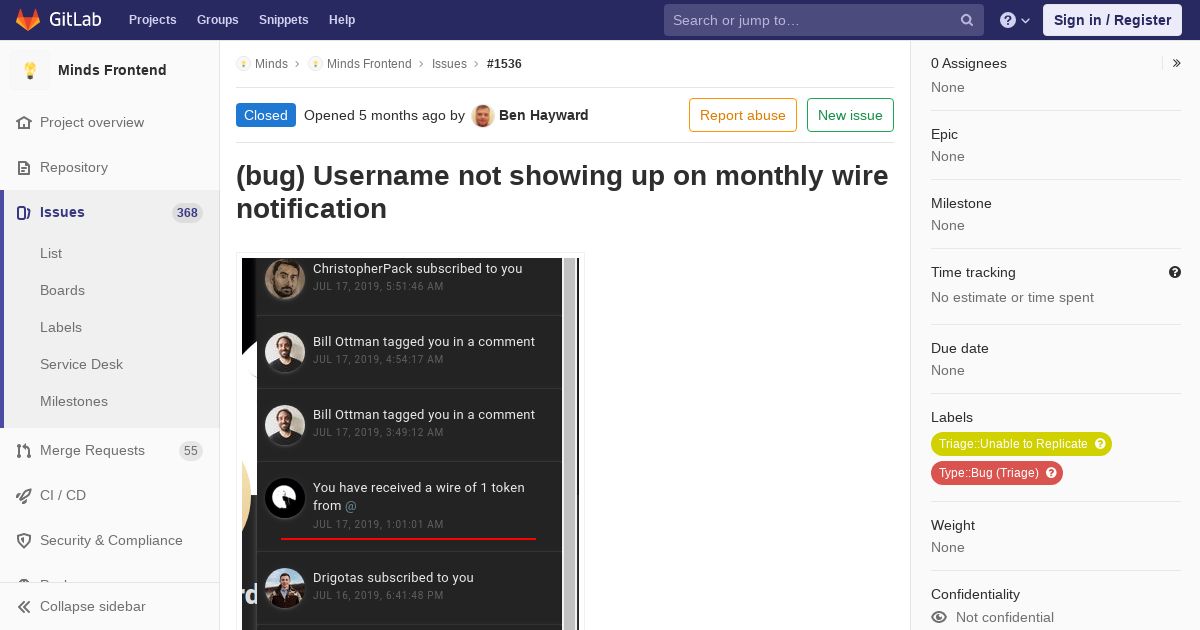
Task: Click the Repository file icon
Action: point(24,168)
